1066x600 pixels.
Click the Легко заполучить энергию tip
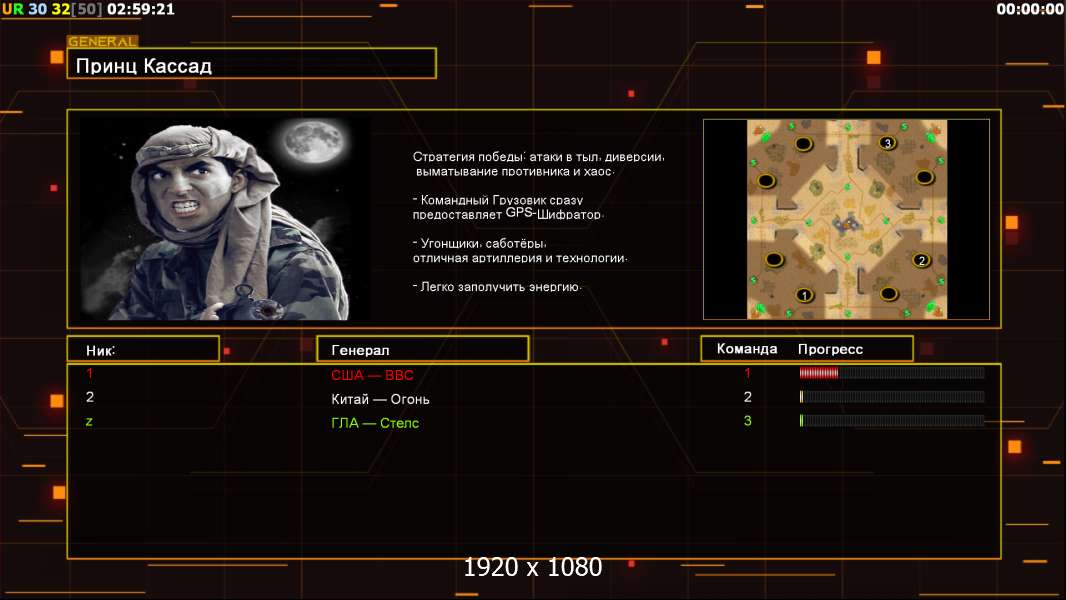pos(496,287)
